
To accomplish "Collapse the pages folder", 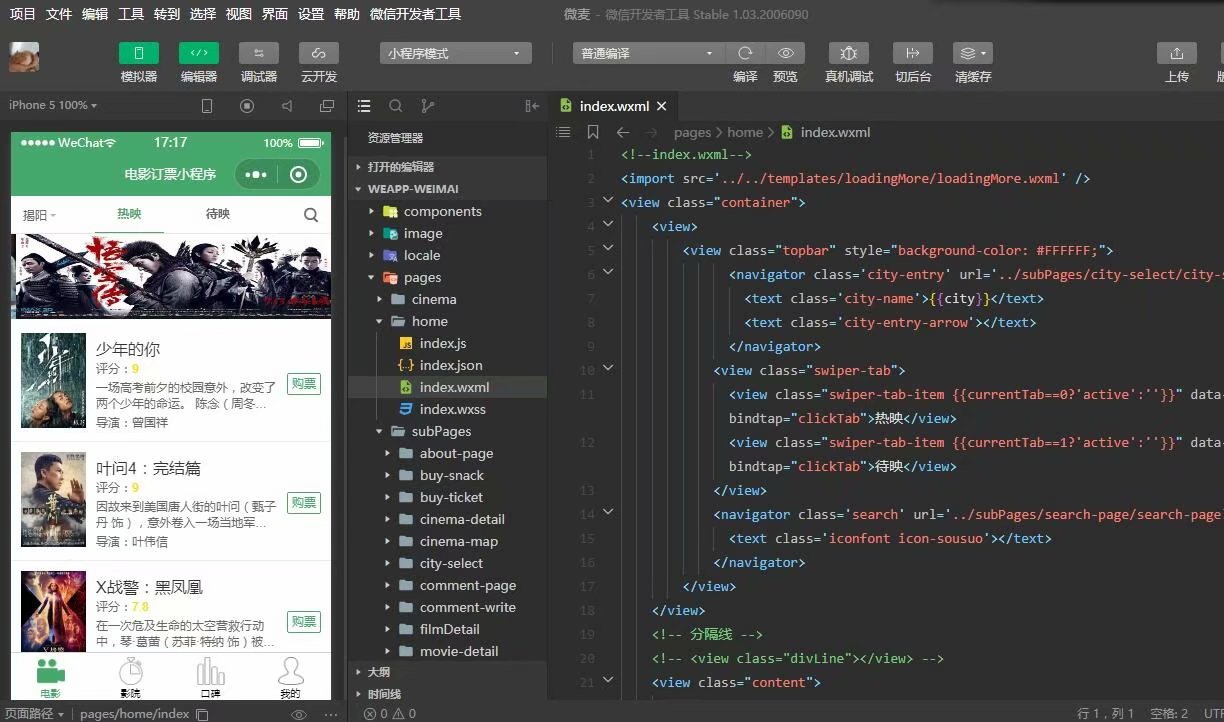I will [x=447, y=277].
